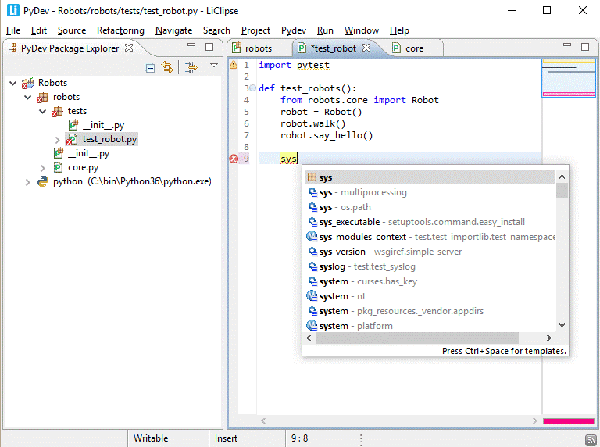Expand the test_robot.py tree node

[x=58, y=139]
